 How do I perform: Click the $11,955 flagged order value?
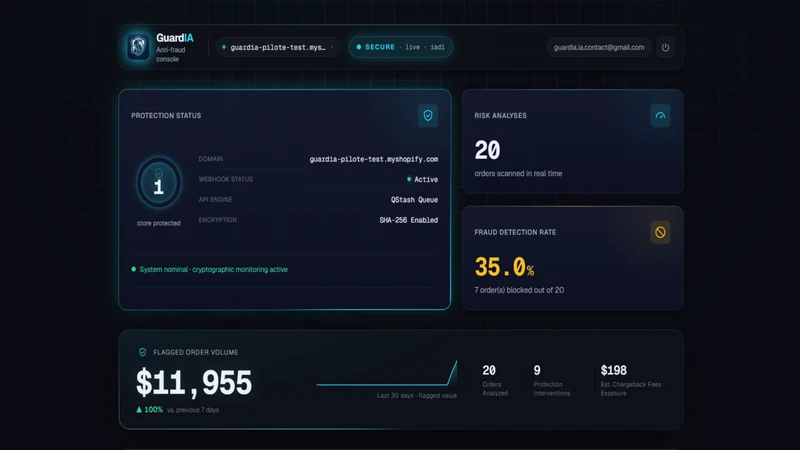pyautogui.click(x=194, y=383)
